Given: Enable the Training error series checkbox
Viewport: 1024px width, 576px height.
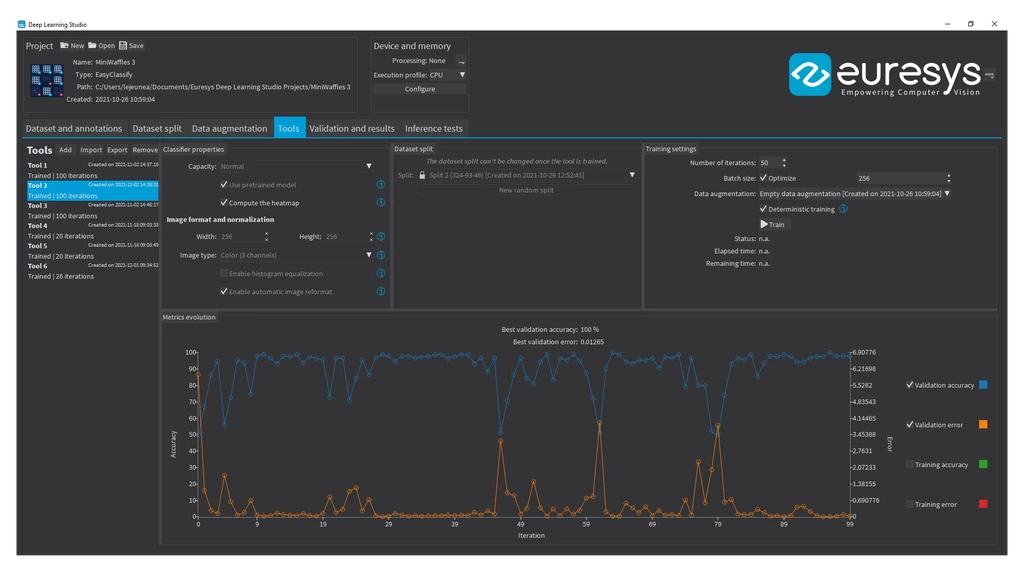Looking at the screenshot, I should click(910, 504).
